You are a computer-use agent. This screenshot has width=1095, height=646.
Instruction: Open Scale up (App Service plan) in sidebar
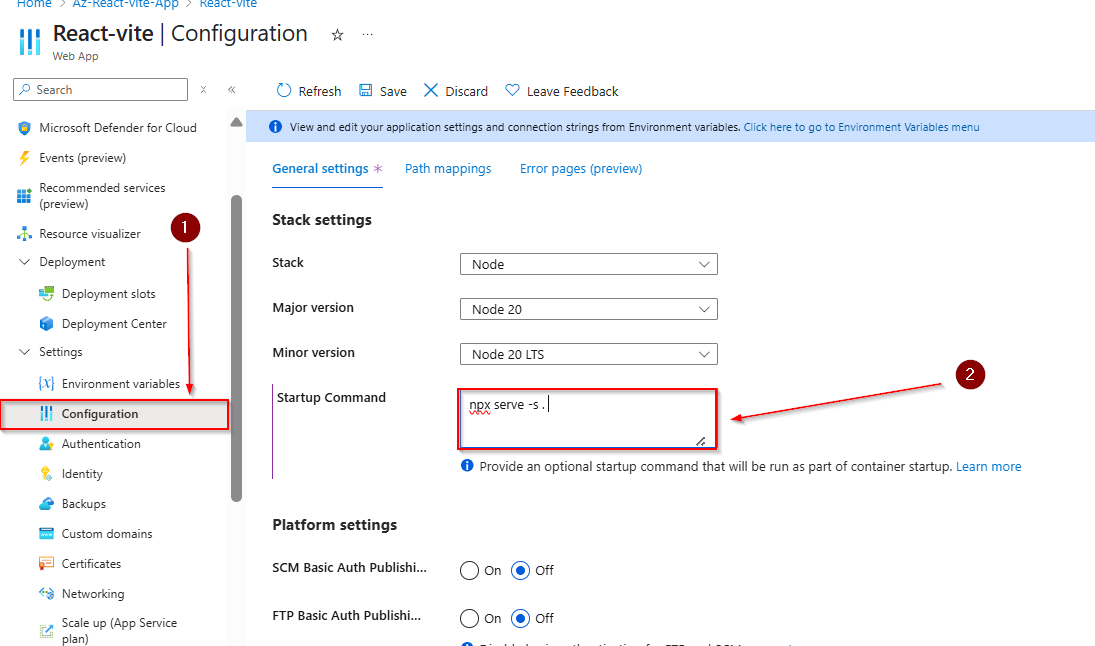click(119, 631)
